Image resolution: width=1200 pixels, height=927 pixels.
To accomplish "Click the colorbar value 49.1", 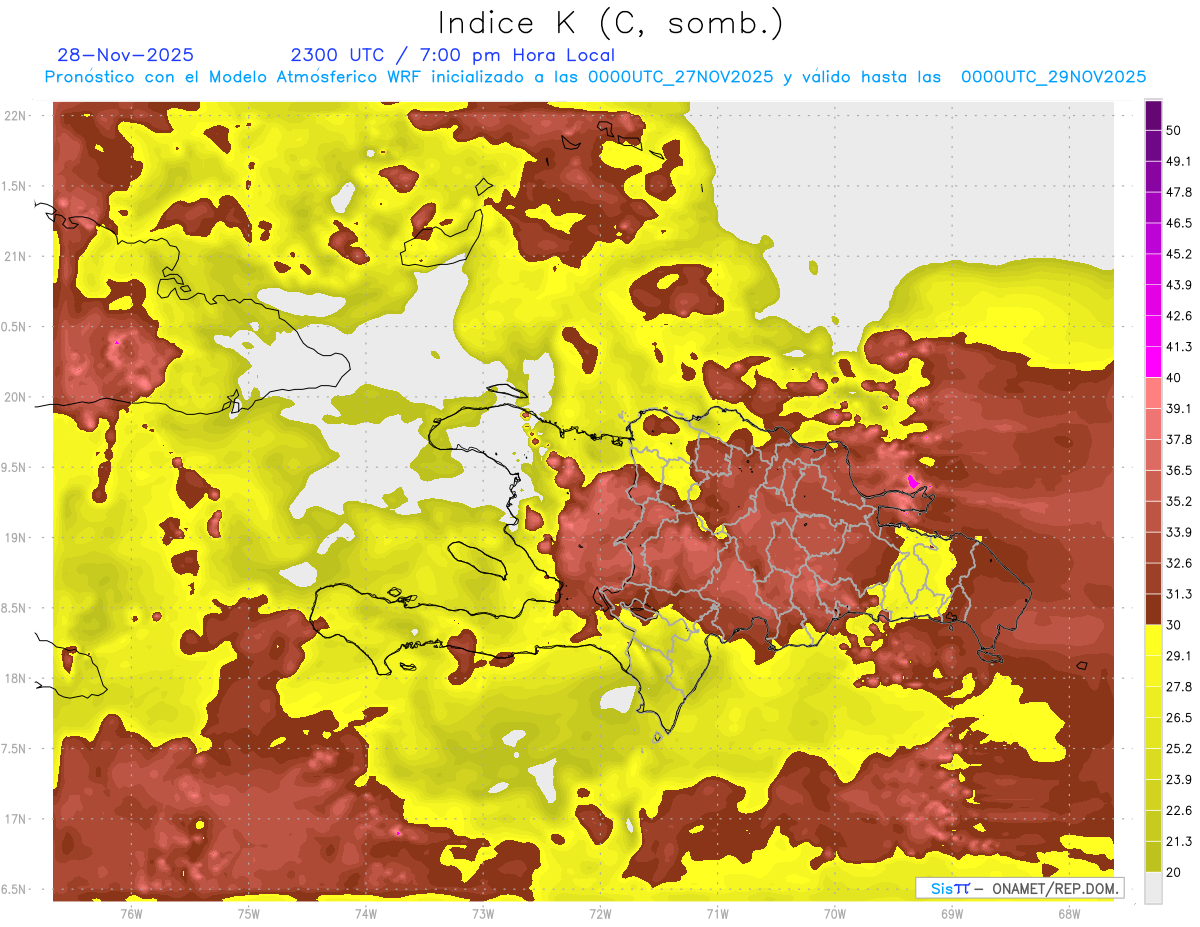I will tap(1179, 162).
